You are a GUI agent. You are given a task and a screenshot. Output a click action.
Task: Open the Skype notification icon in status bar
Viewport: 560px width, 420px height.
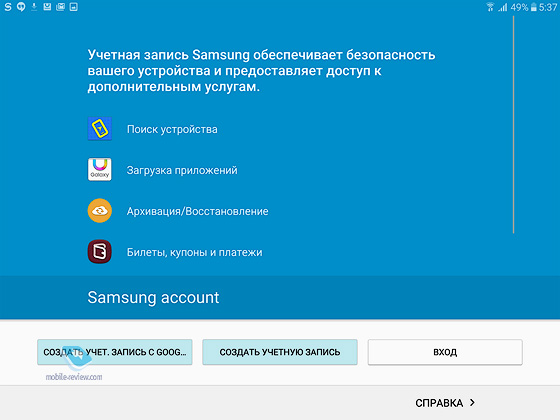8,7
